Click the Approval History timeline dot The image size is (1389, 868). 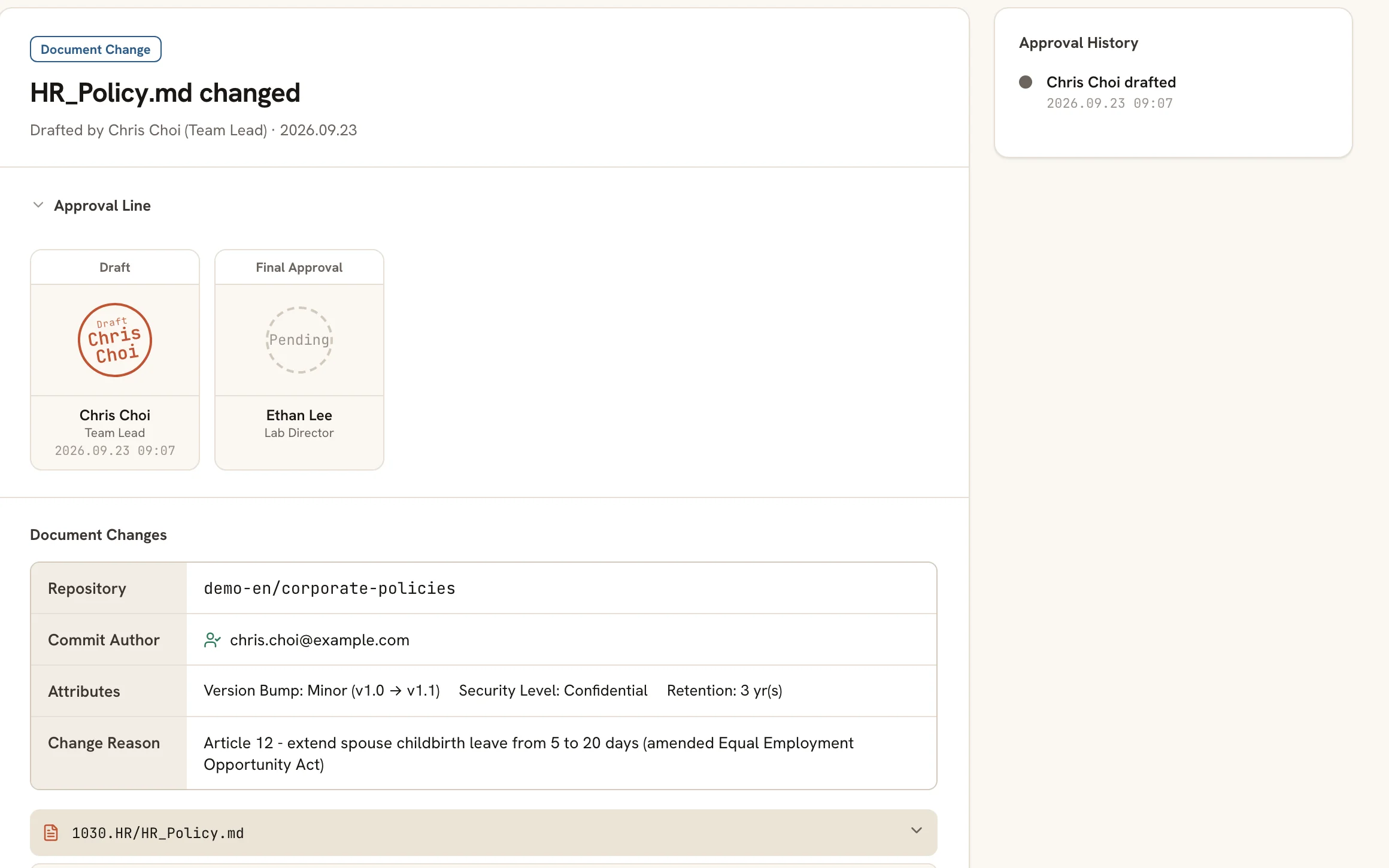[x=1026, y=82]
